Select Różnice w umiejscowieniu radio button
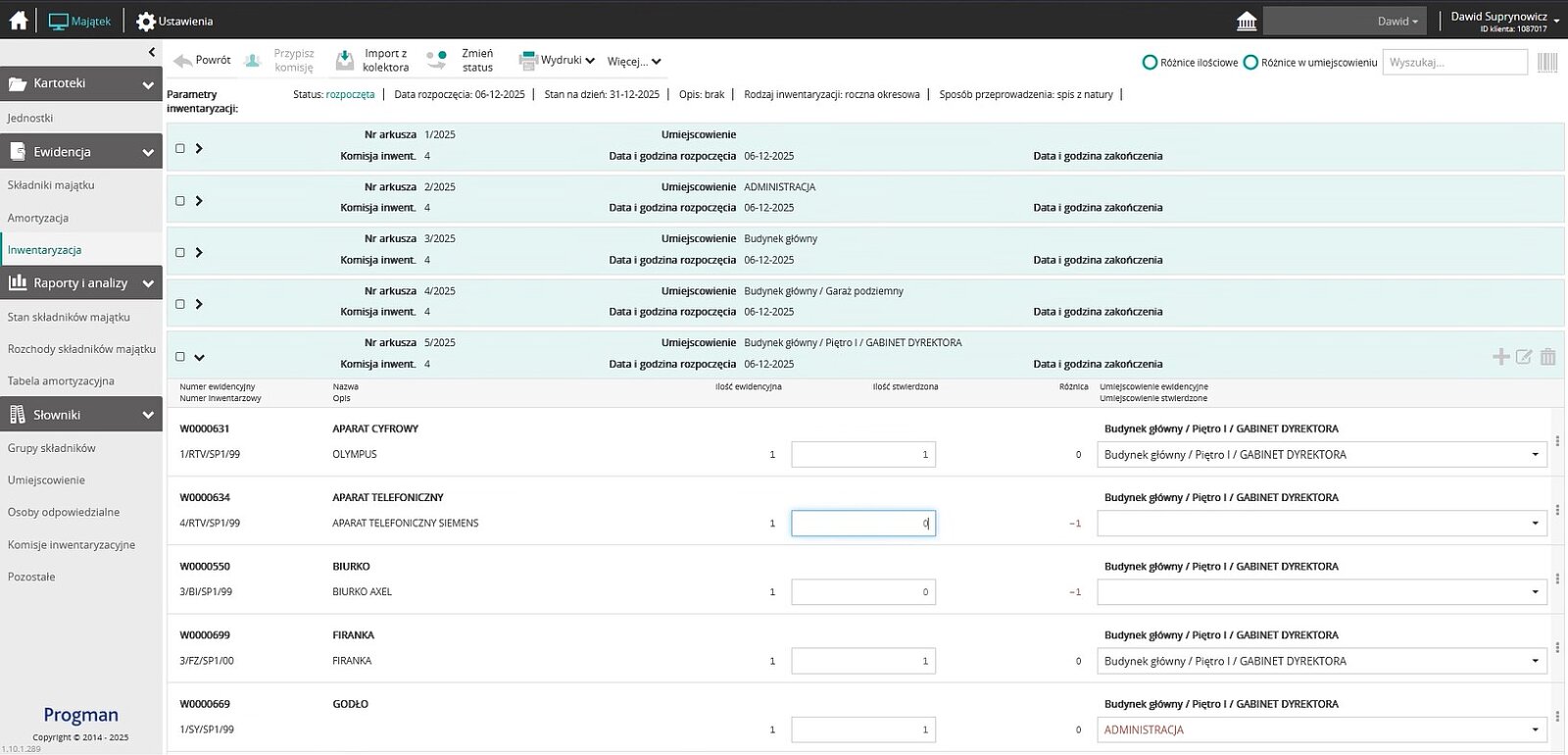This screenshot has height=755, width=1568. 1250,63
